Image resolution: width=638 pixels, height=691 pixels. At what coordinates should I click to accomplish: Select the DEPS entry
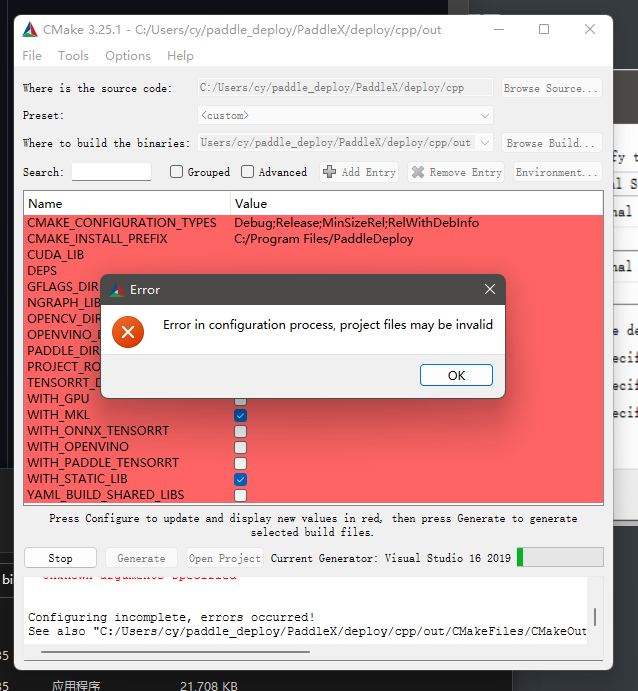click(42, 271)
